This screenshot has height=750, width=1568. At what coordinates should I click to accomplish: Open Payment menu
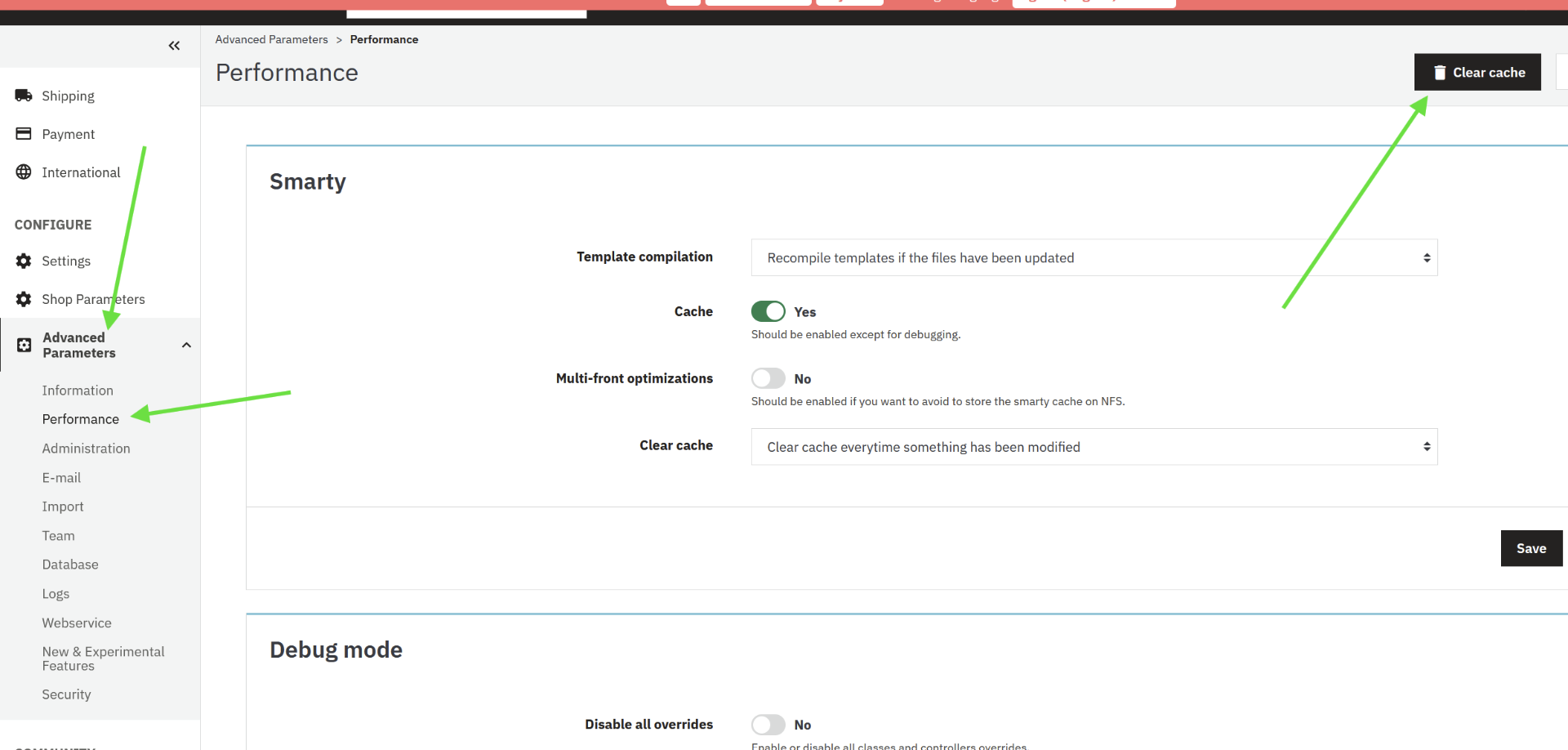click(x=68, y=134)
